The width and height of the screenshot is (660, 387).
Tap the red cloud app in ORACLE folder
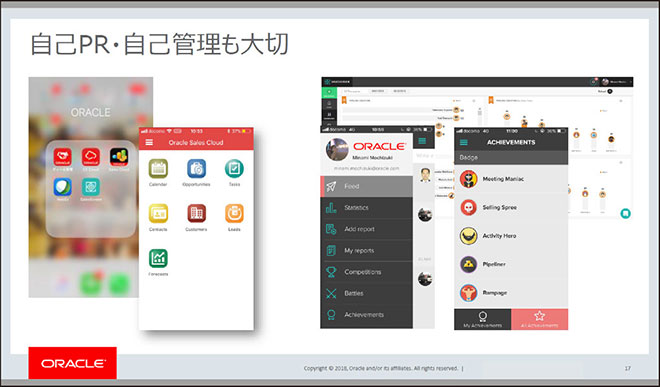(91, 157)
